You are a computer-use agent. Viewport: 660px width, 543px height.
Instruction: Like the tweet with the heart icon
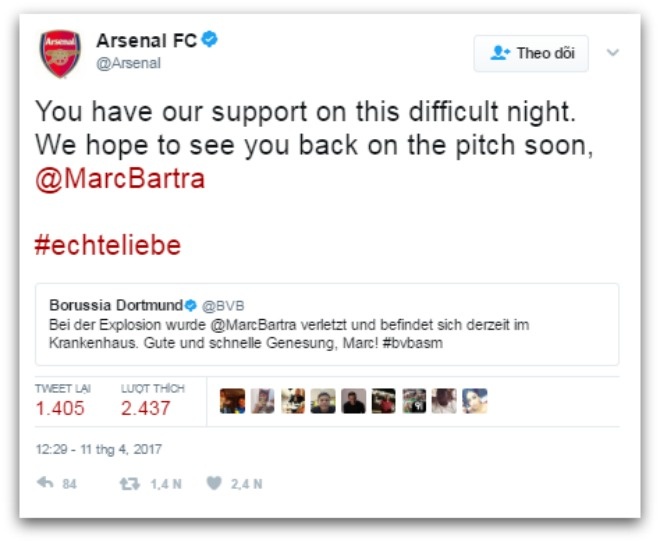[214, 484]
